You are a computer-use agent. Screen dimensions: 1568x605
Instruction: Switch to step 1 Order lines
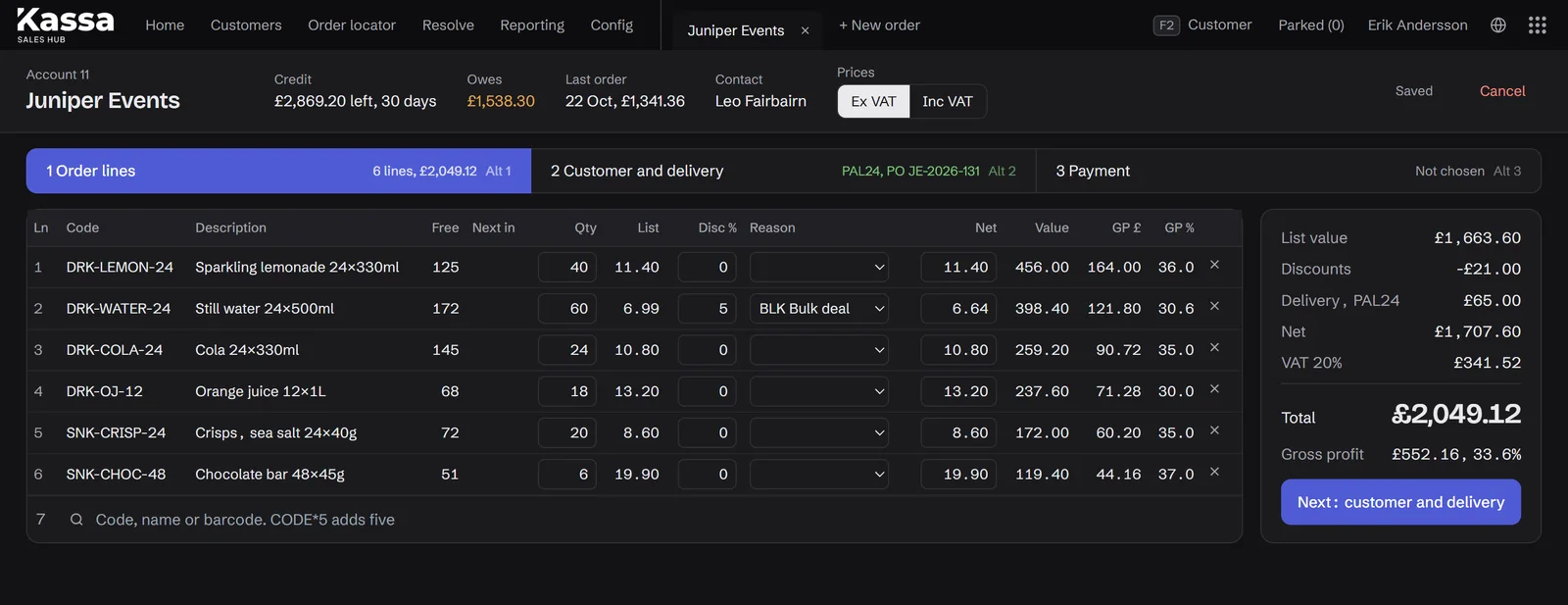[x=278, y=171]
